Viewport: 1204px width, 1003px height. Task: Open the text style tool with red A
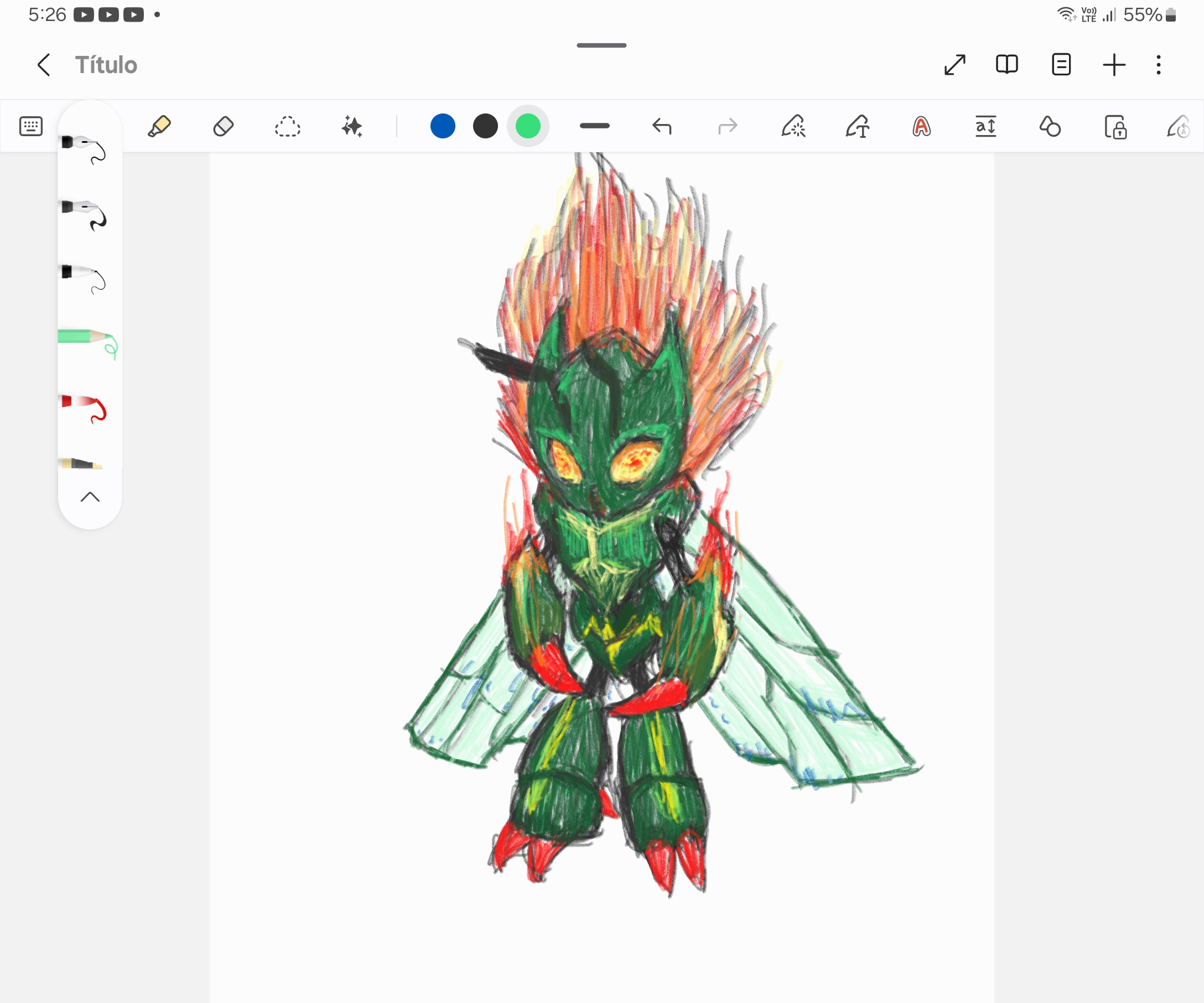click(921, 126)
